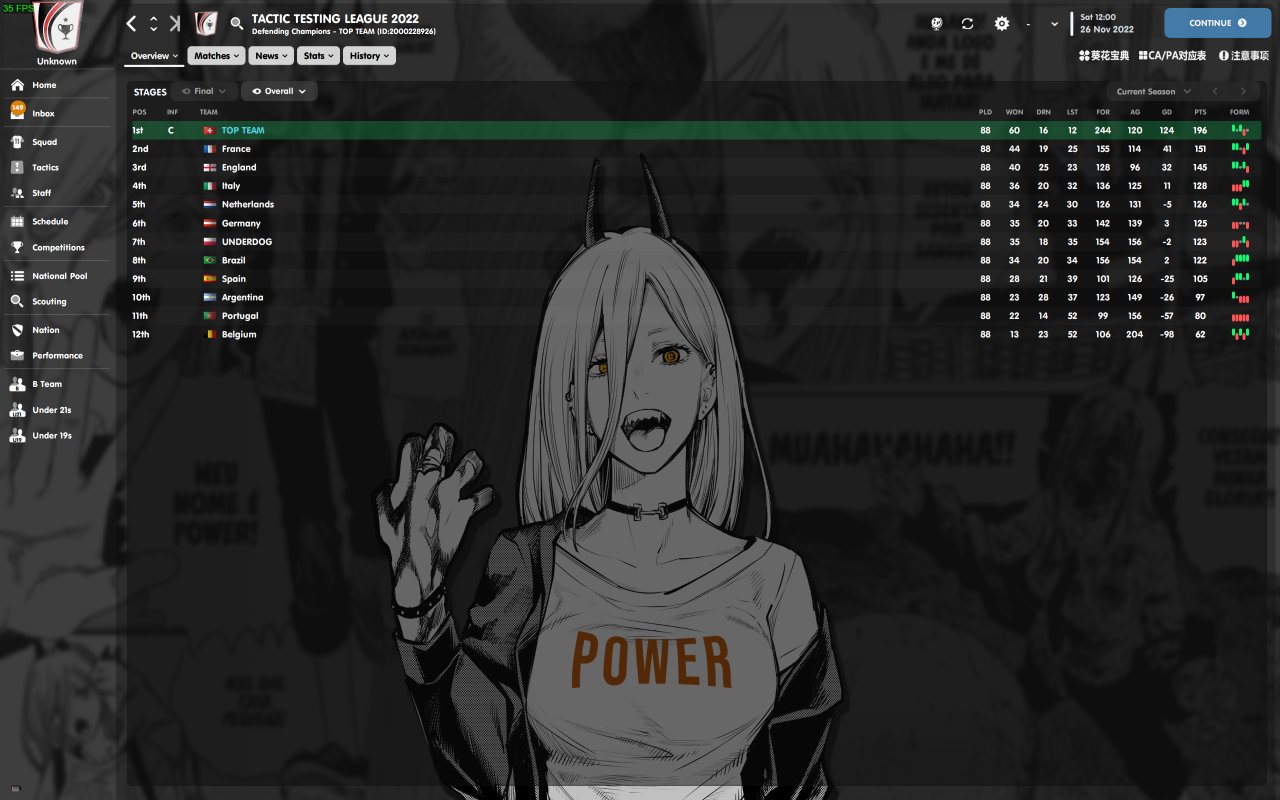
Task: Select Netherlands in the standings
Action: pyautogui.click(x=248, y=204)
